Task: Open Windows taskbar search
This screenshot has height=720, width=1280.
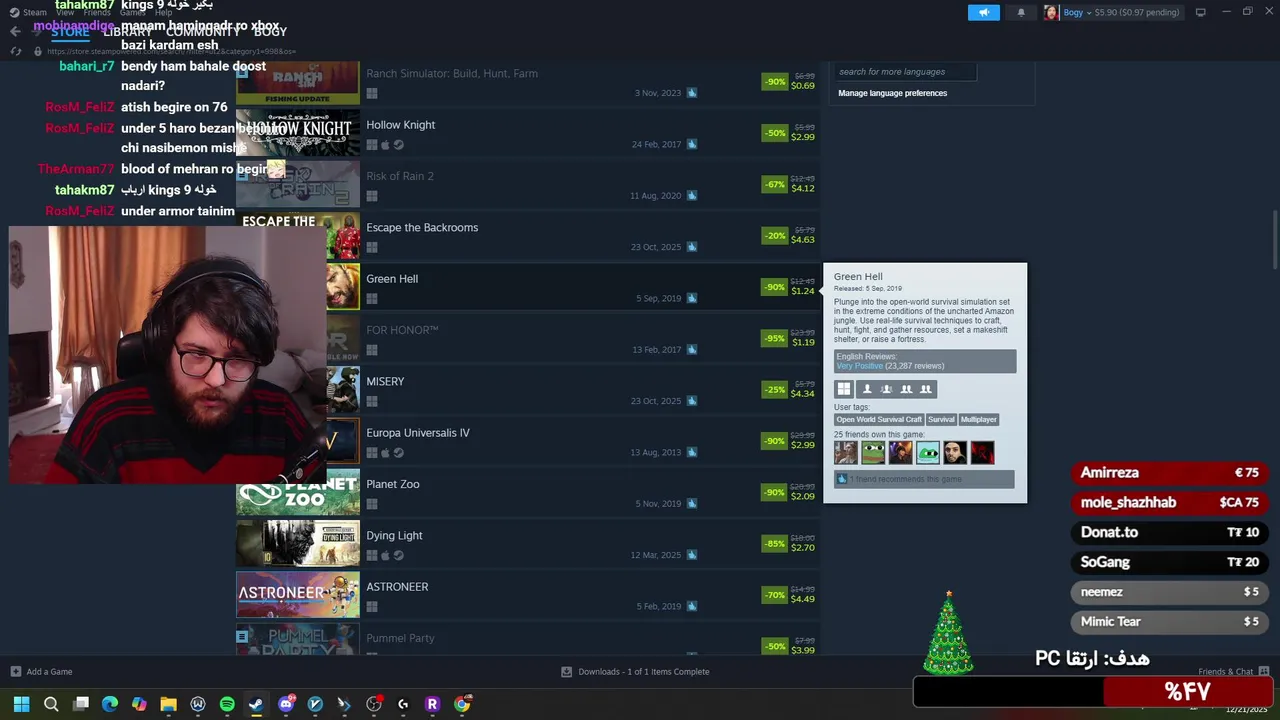Action: (51, 704)
